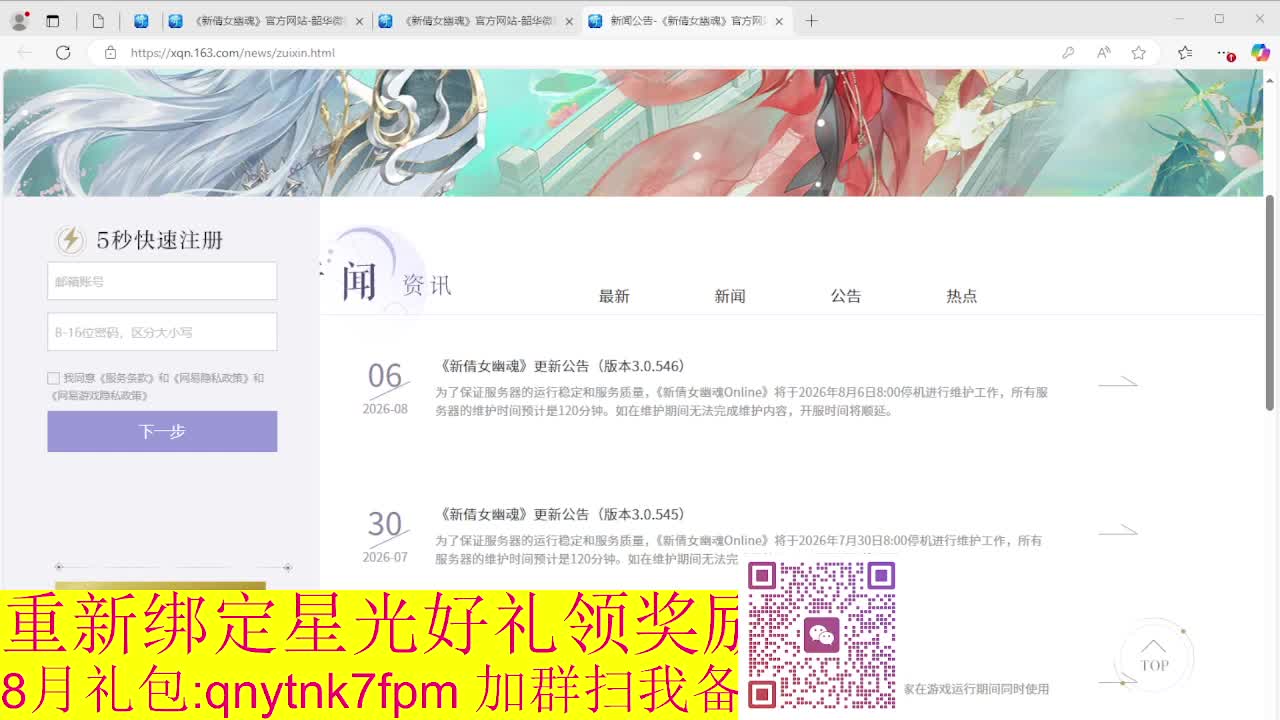
Task: Switch to the 热点 news tab
Action: 962,296
